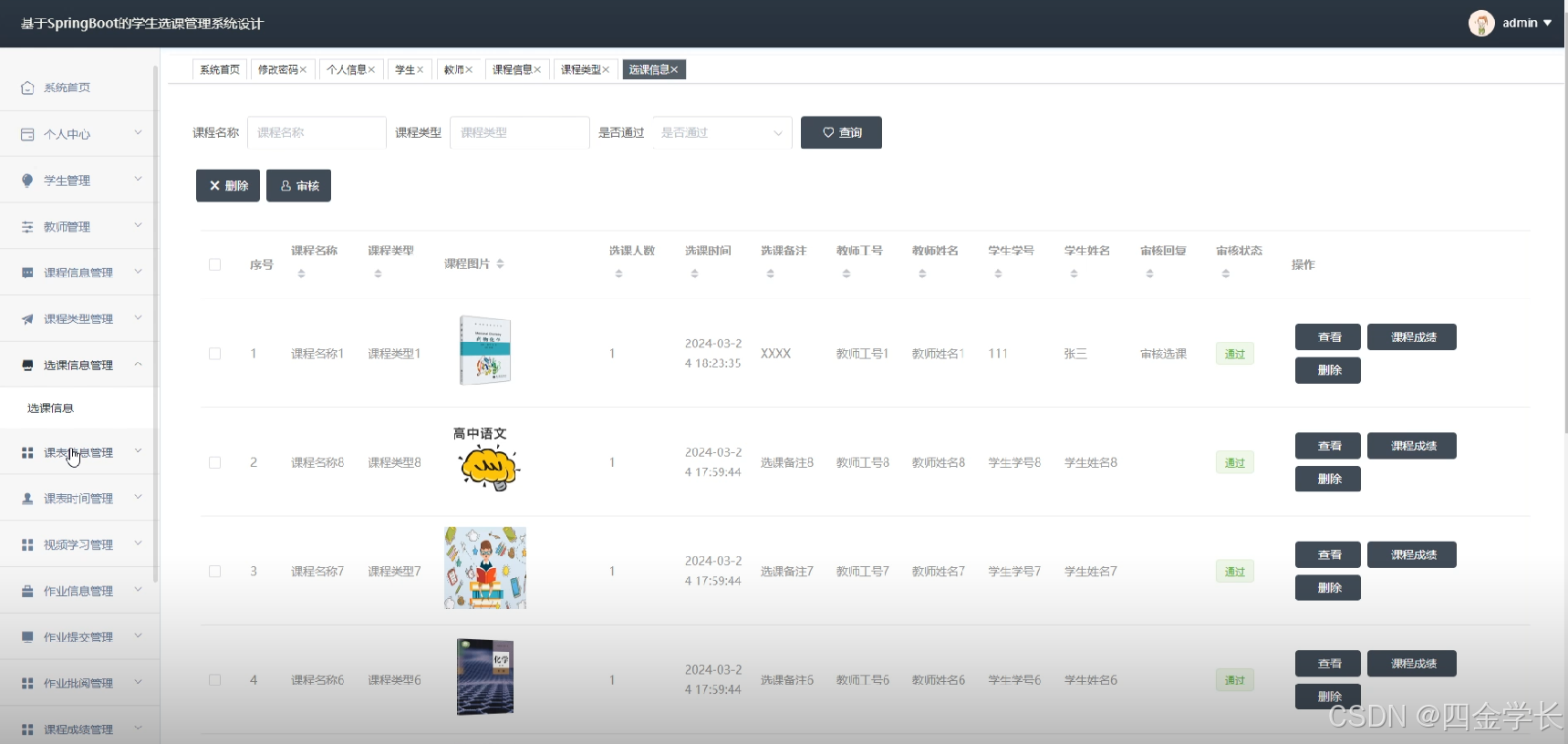Close the 个人信息 tab with its X
Image resolution: width=1568 pixels, height=744 pixels.
(372, 70)
